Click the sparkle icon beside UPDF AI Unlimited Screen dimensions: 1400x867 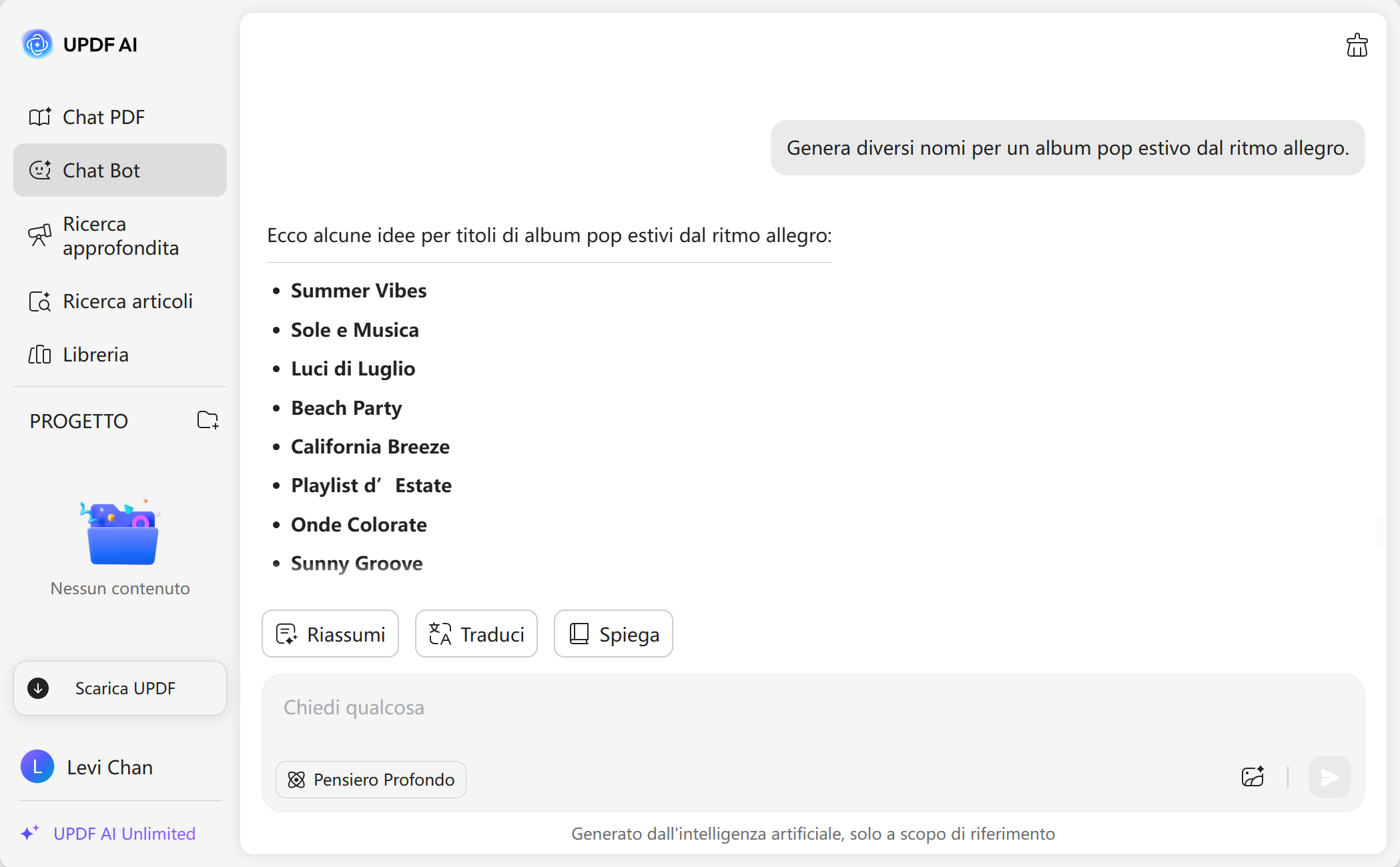29,833
